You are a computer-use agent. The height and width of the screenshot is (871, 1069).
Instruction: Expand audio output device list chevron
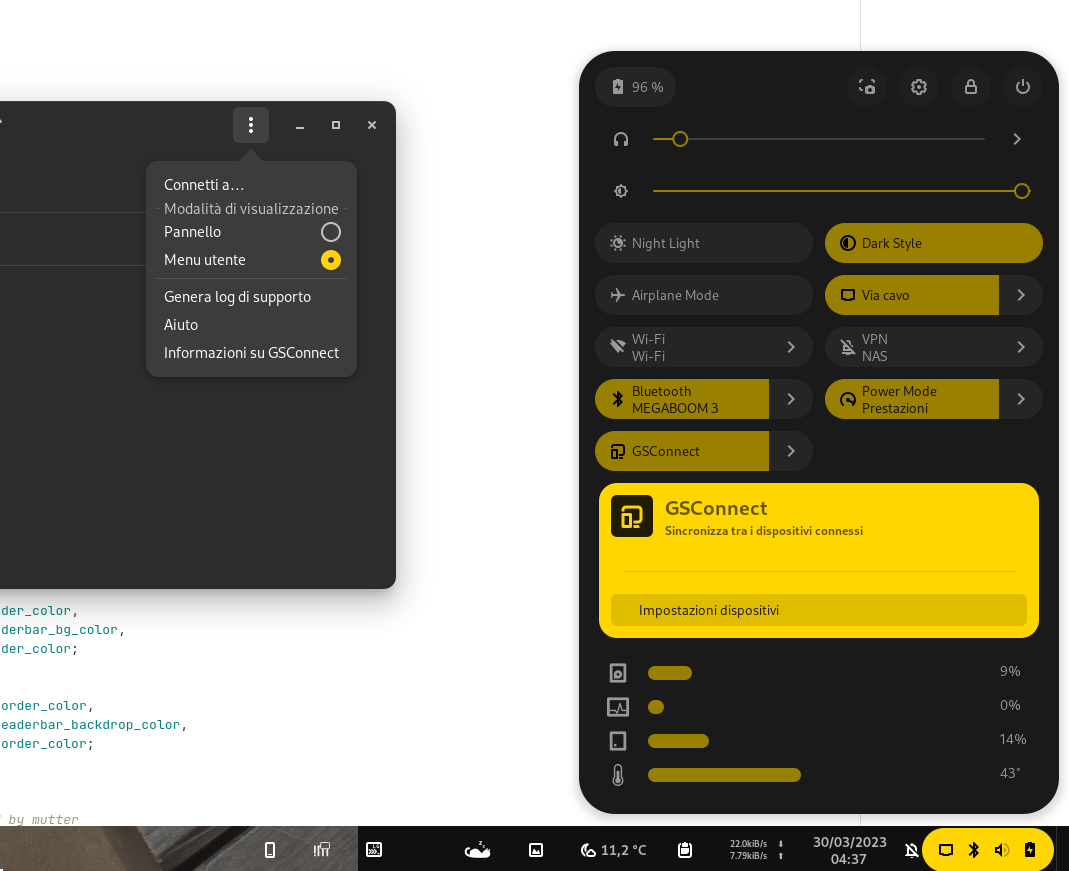[1017, 139]
